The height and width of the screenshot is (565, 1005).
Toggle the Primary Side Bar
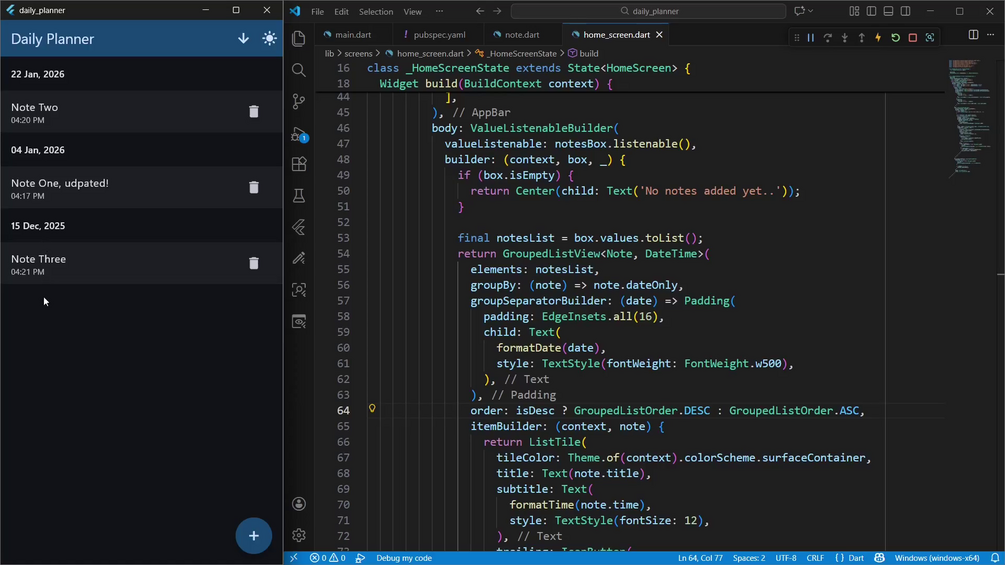872,11
